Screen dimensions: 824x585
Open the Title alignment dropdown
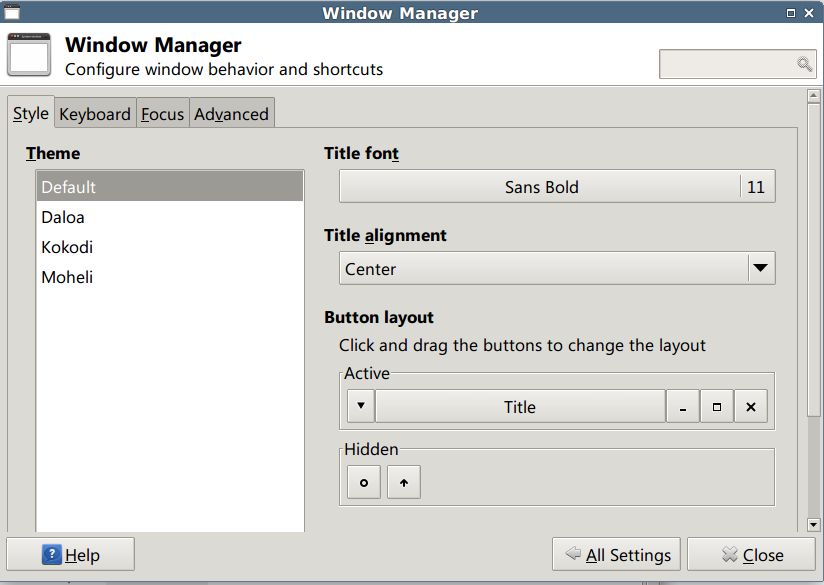557,269
